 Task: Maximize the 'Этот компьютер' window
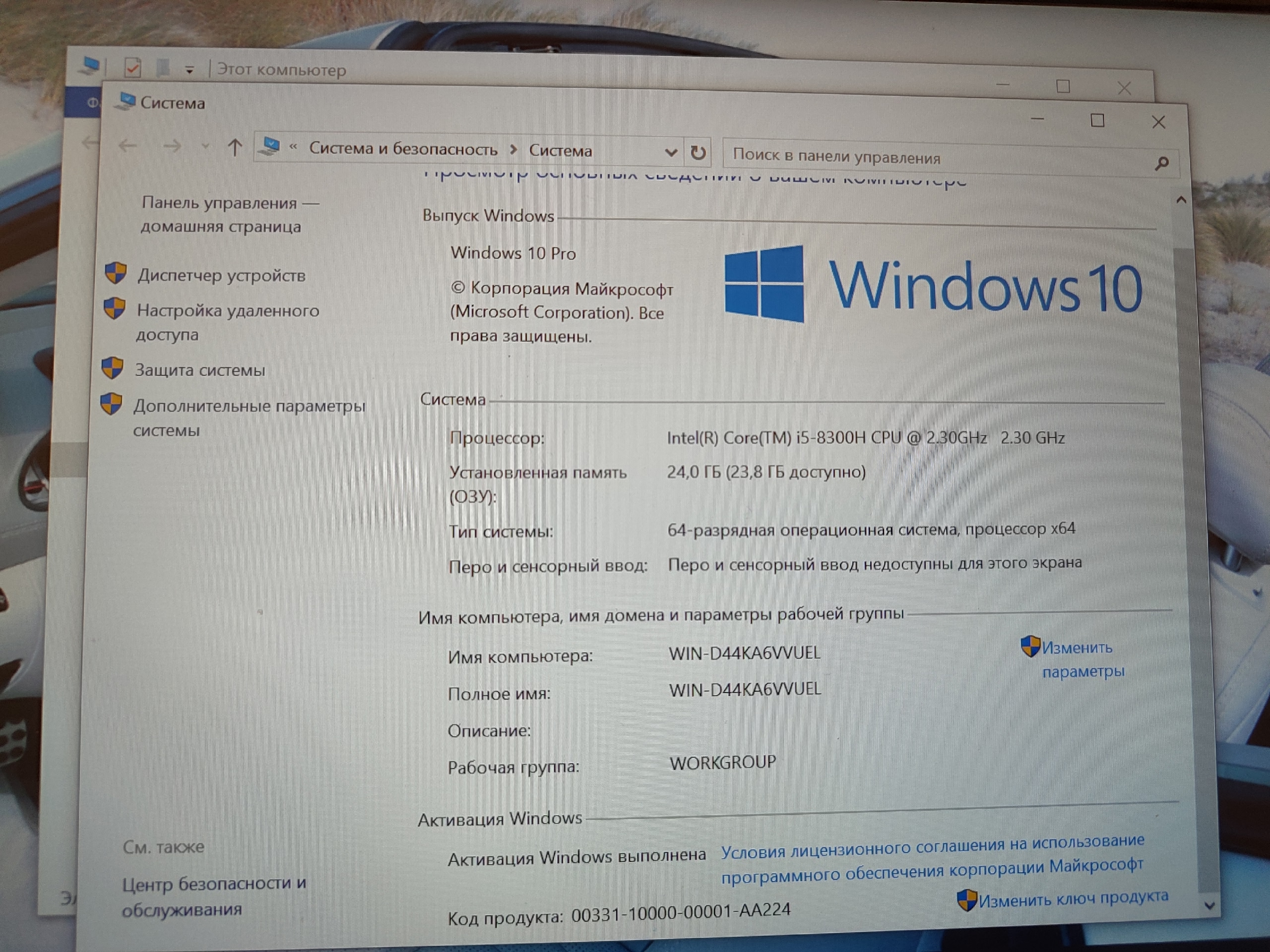click(x=1063, y=86)
